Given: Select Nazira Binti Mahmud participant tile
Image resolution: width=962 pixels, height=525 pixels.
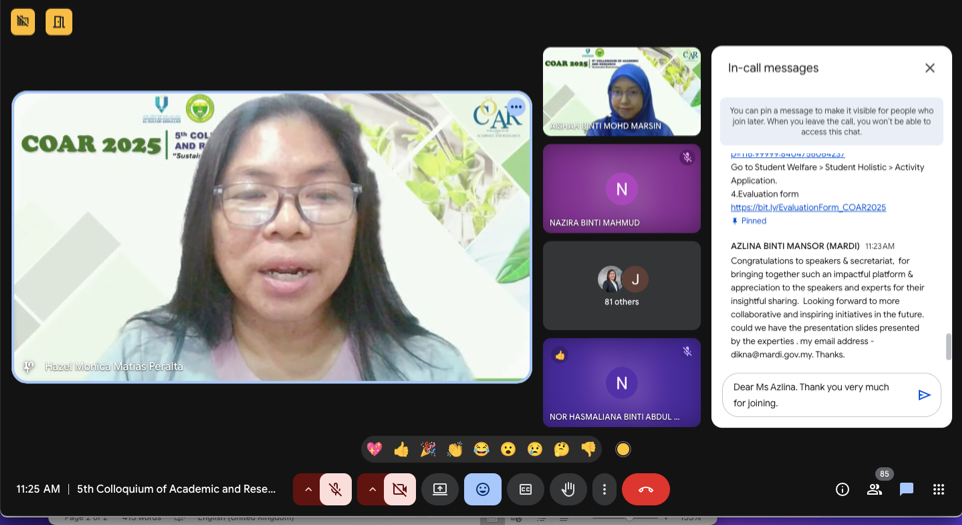Looking at the screenshot, I should [621, 189].
